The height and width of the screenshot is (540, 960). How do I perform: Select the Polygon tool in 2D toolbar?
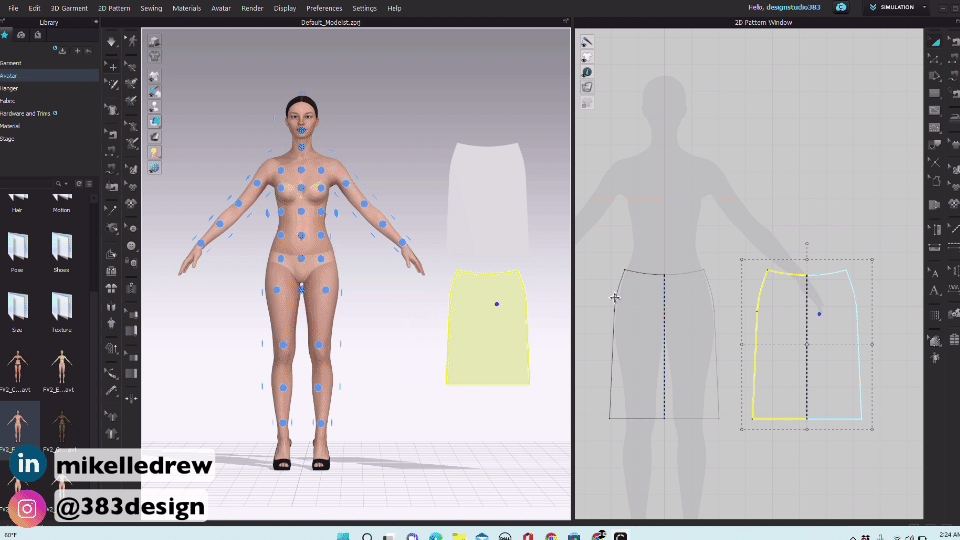point(935,76)
